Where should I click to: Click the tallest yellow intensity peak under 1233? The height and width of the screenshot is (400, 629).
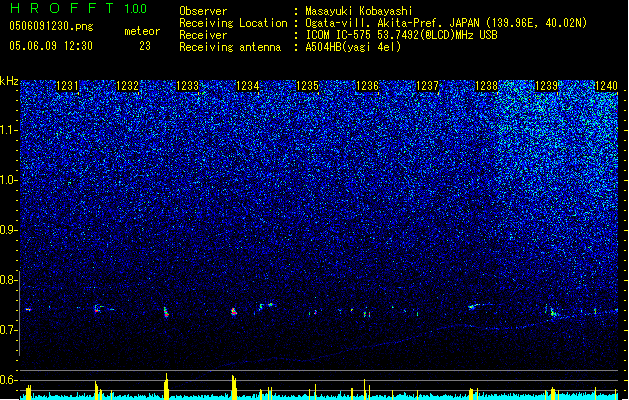tap(166, 386)
